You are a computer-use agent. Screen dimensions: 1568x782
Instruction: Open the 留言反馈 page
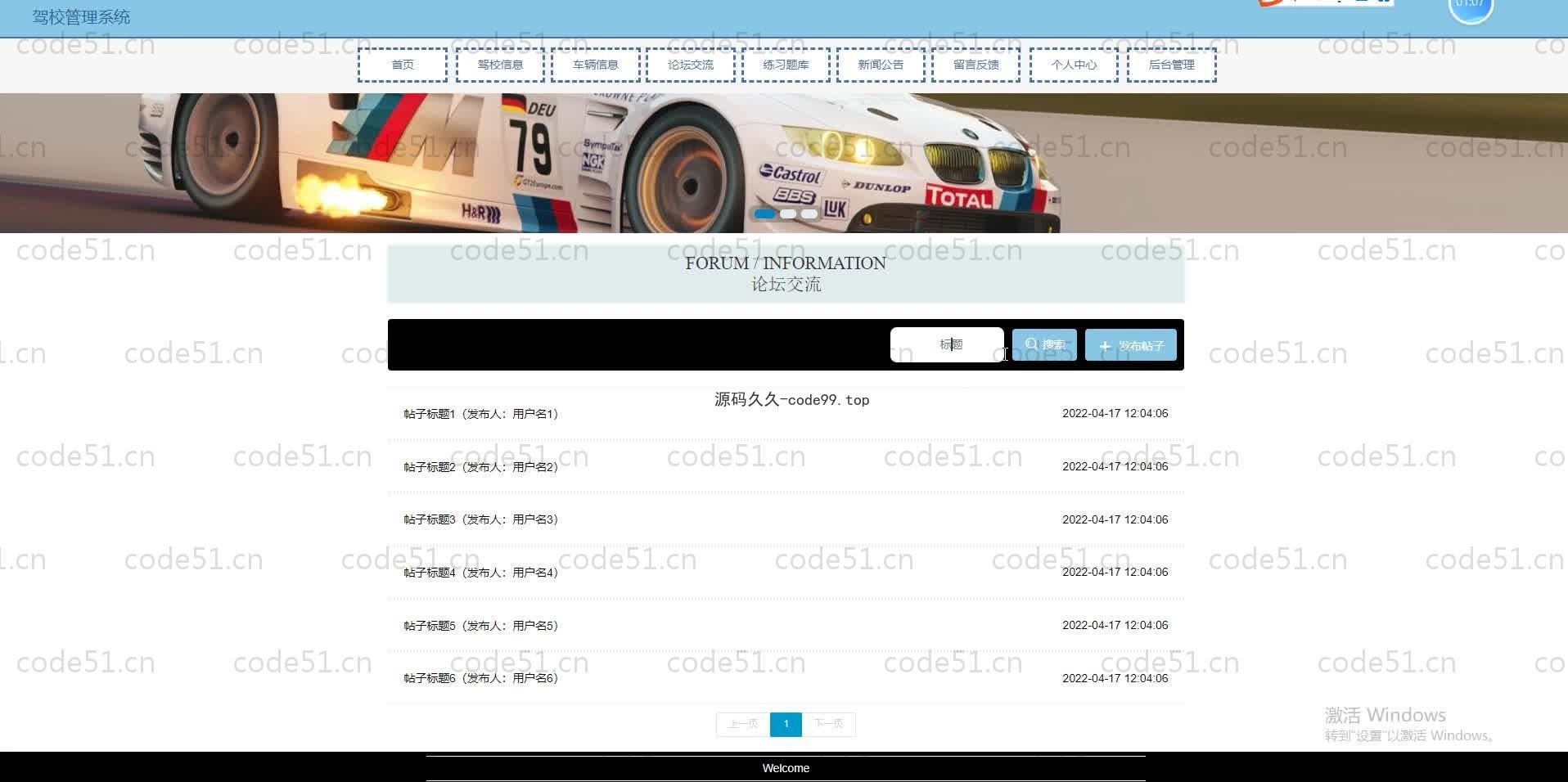point(976,65)
